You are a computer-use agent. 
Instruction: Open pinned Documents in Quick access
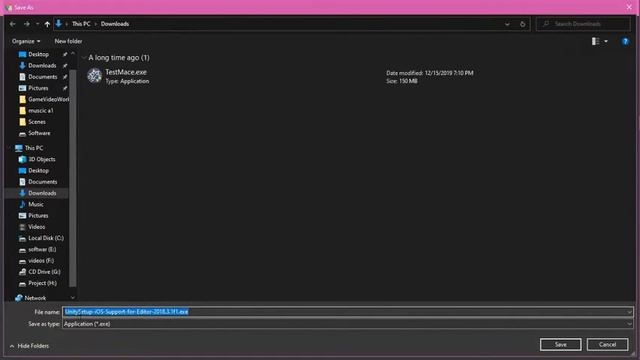(42, 77)
